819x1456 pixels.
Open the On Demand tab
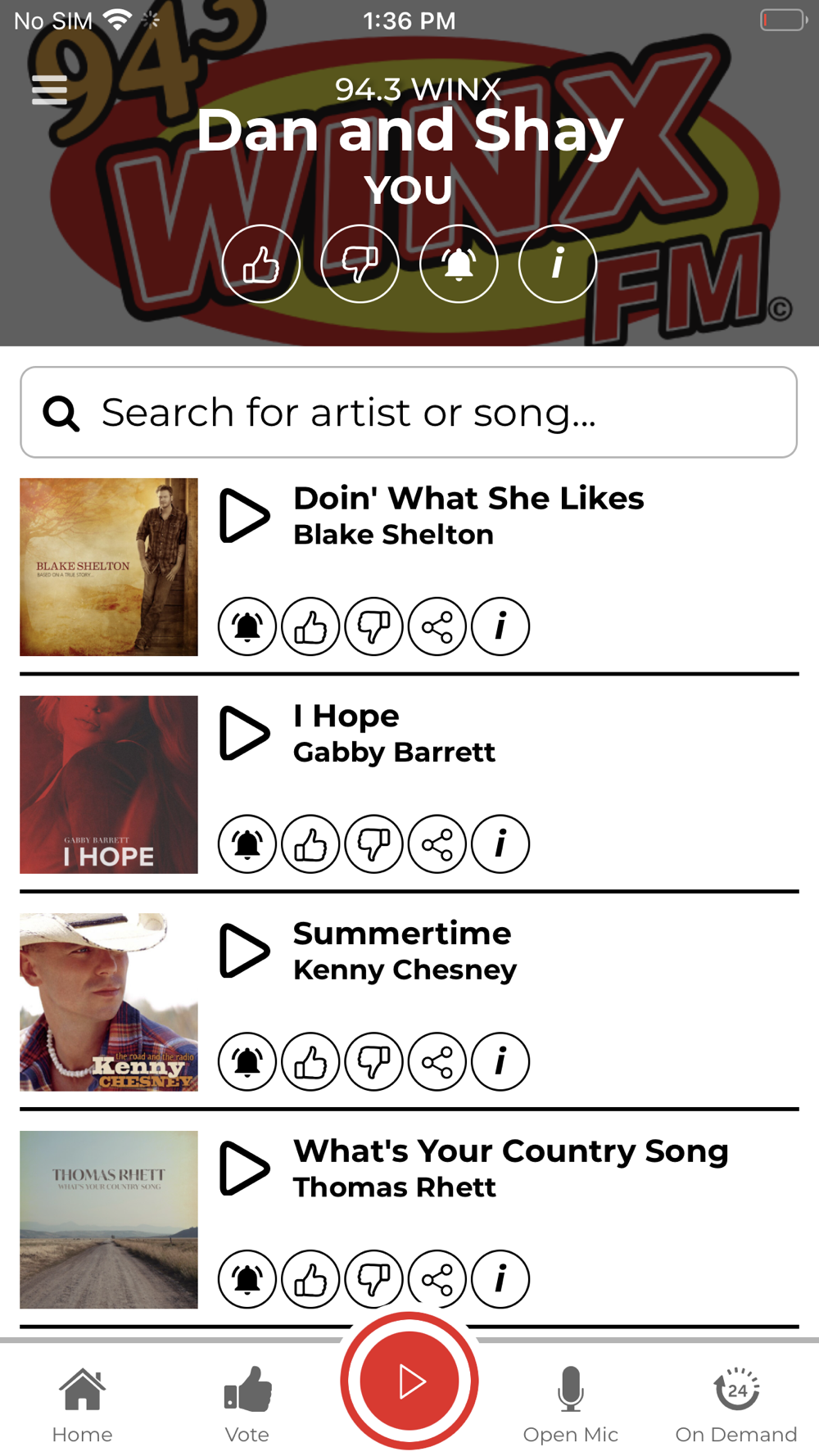[736, 1404]
